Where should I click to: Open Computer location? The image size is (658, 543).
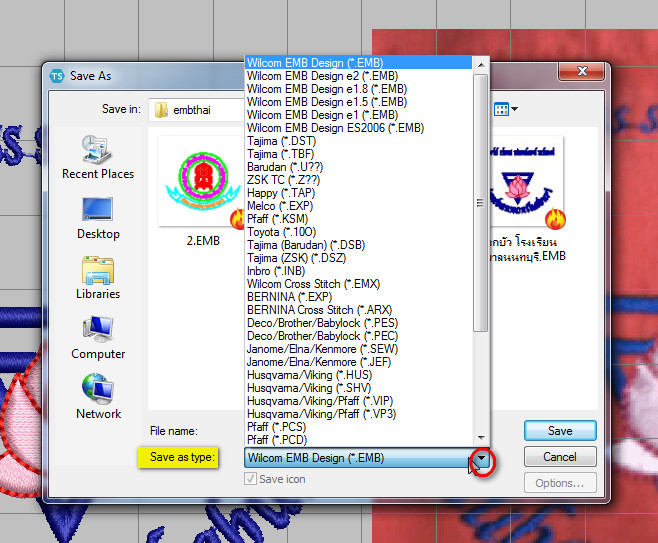(x=98, y=338)
